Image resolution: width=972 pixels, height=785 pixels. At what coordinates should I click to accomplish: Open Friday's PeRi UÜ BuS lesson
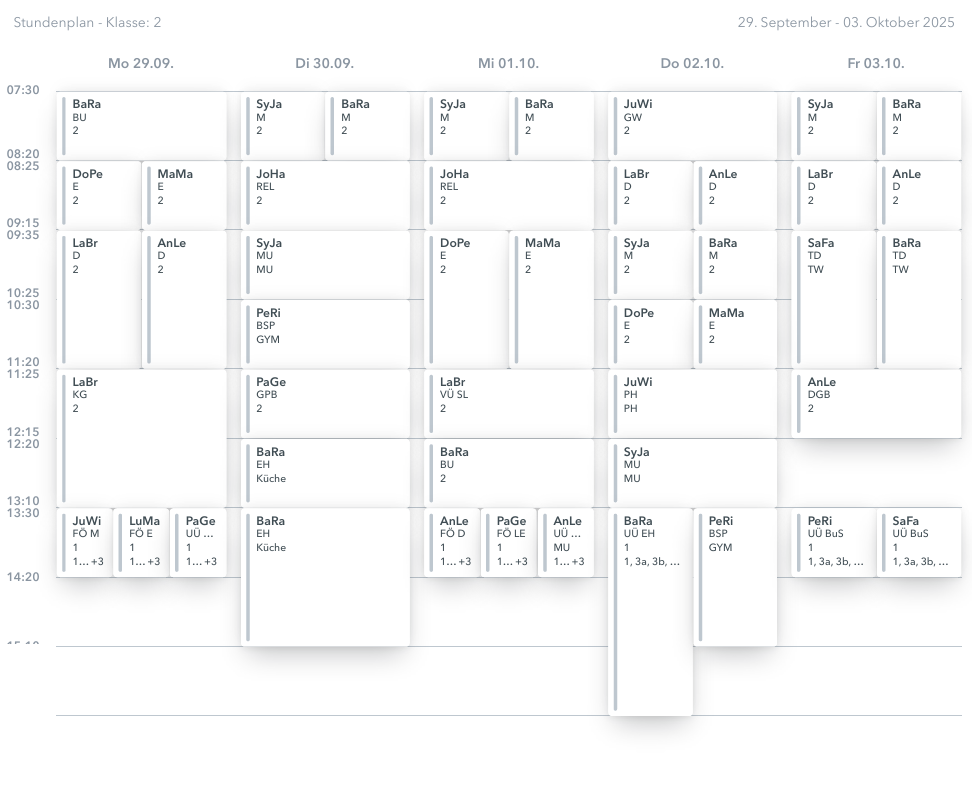point(834,542)
